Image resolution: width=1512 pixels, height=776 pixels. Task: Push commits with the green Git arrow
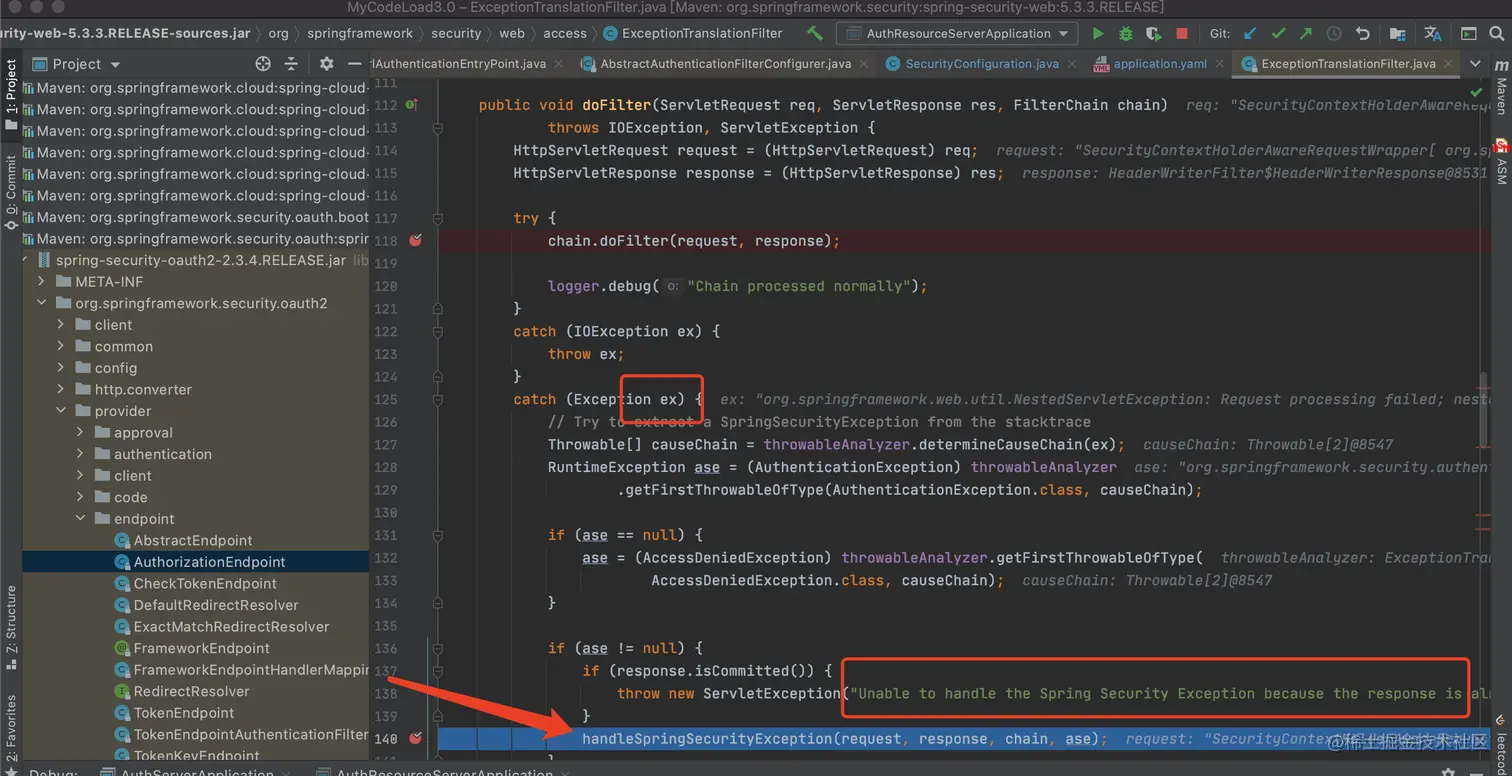(1306, 33)
